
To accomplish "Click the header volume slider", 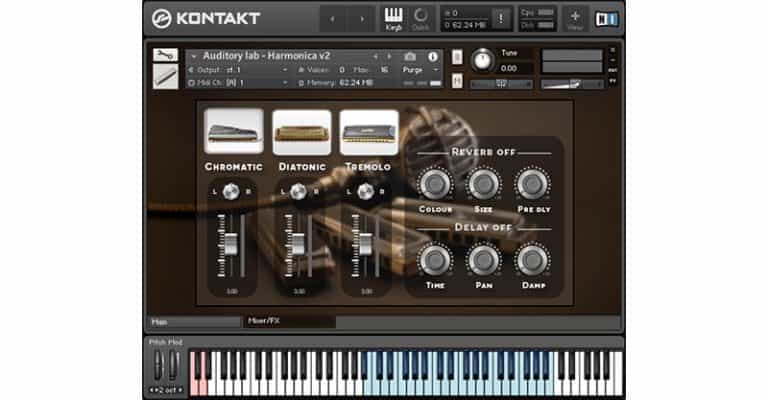I will point(572,84).
